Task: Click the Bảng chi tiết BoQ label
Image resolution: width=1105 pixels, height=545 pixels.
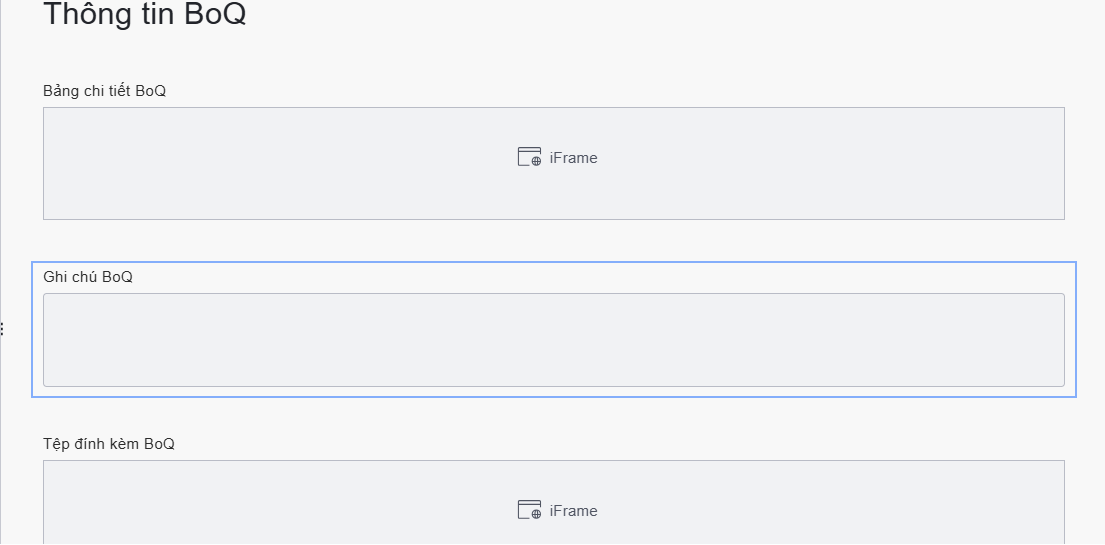Action: [104, 91]
